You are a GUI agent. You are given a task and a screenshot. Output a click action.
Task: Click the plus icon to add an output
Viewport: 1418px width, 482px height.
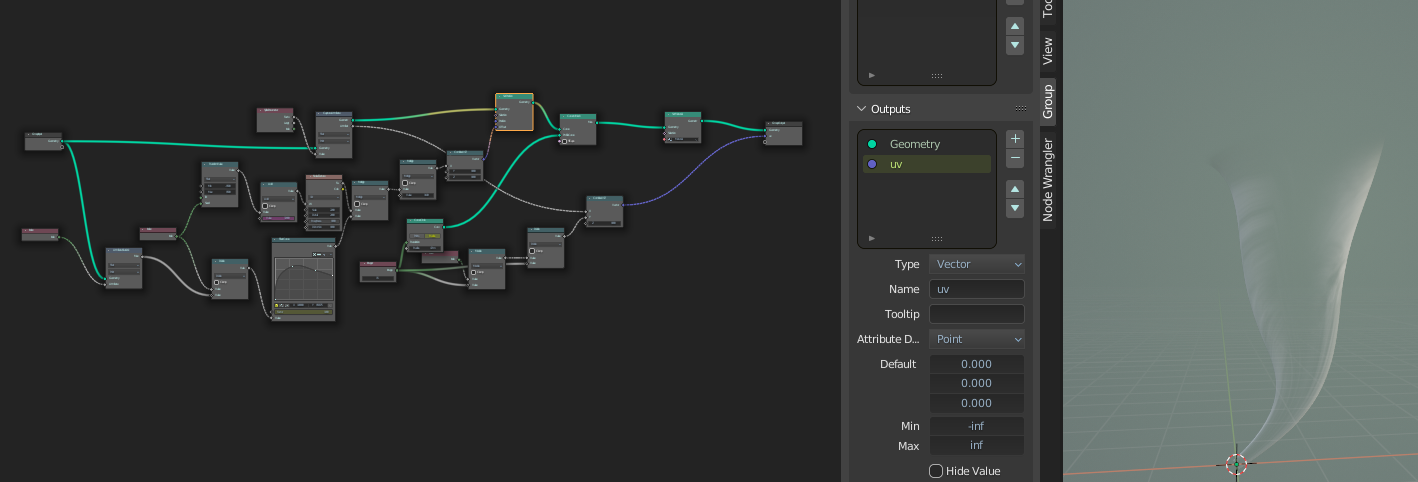click(1015, 139)
